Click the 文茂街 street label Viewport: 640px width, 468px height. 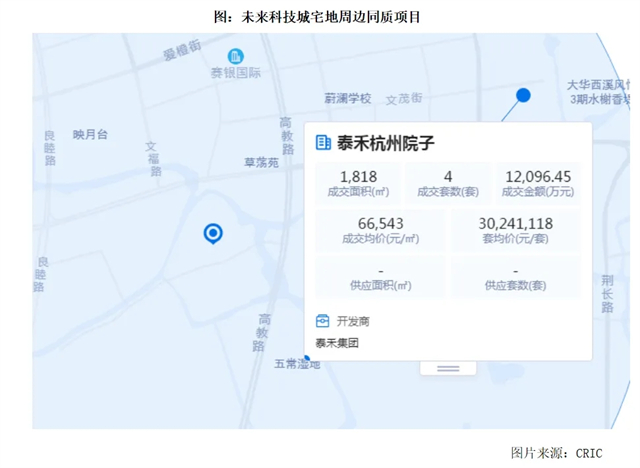404,99
